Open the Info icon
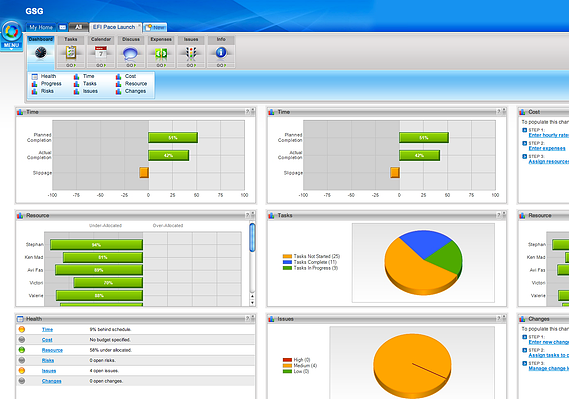 [x=221, y=53]
